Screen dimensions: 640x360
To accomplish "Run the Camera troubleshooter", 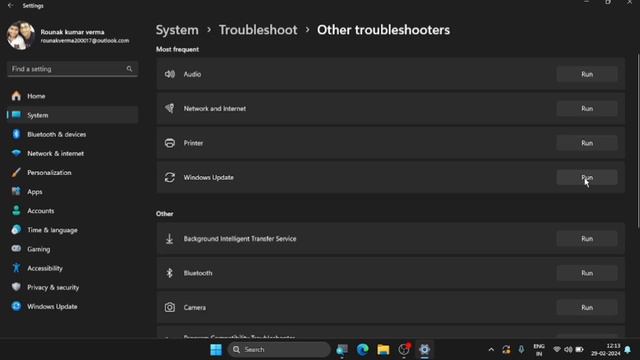I will [x=587, y=308].
